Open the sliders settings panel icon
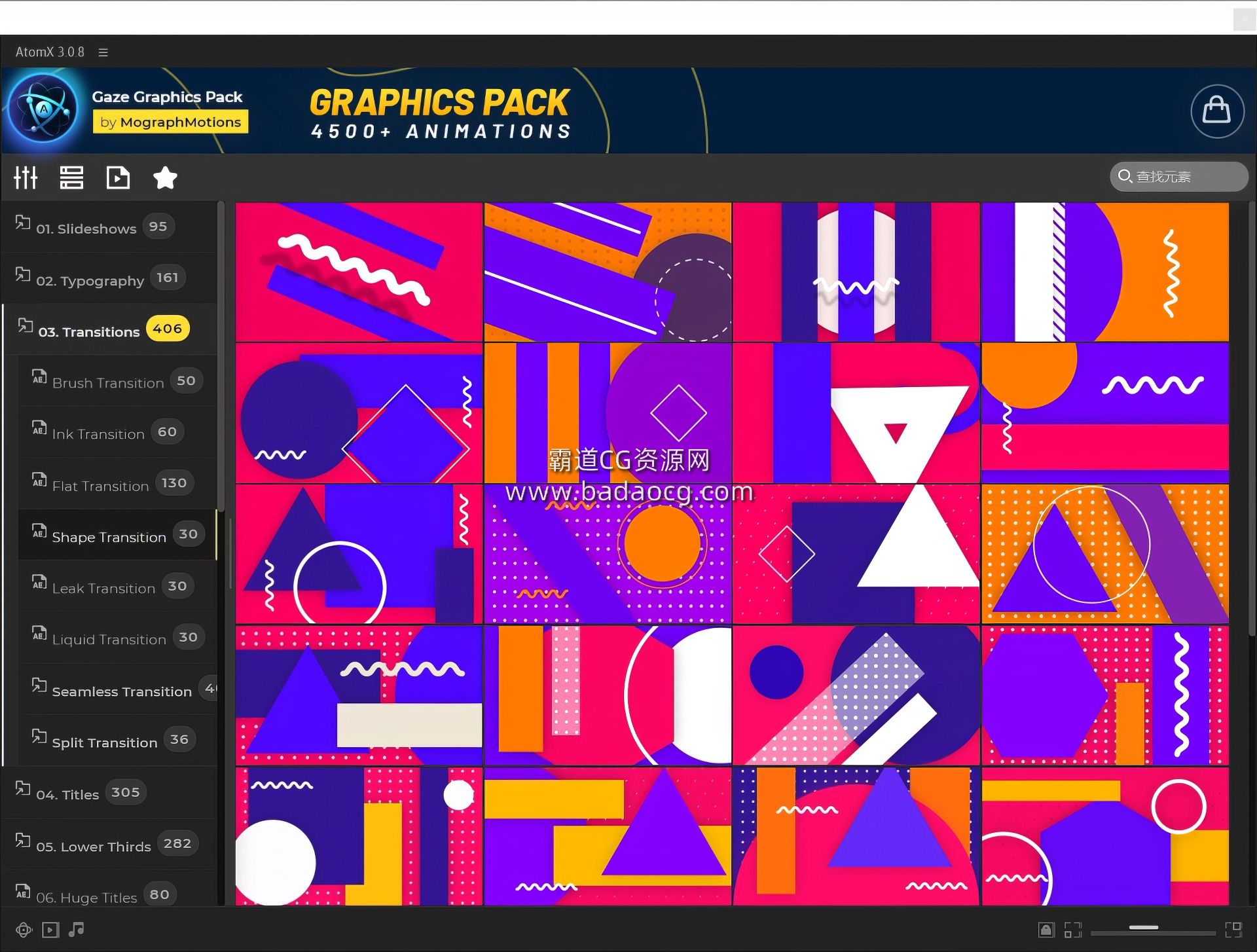The image size is (1257, 952). (26, 177)
